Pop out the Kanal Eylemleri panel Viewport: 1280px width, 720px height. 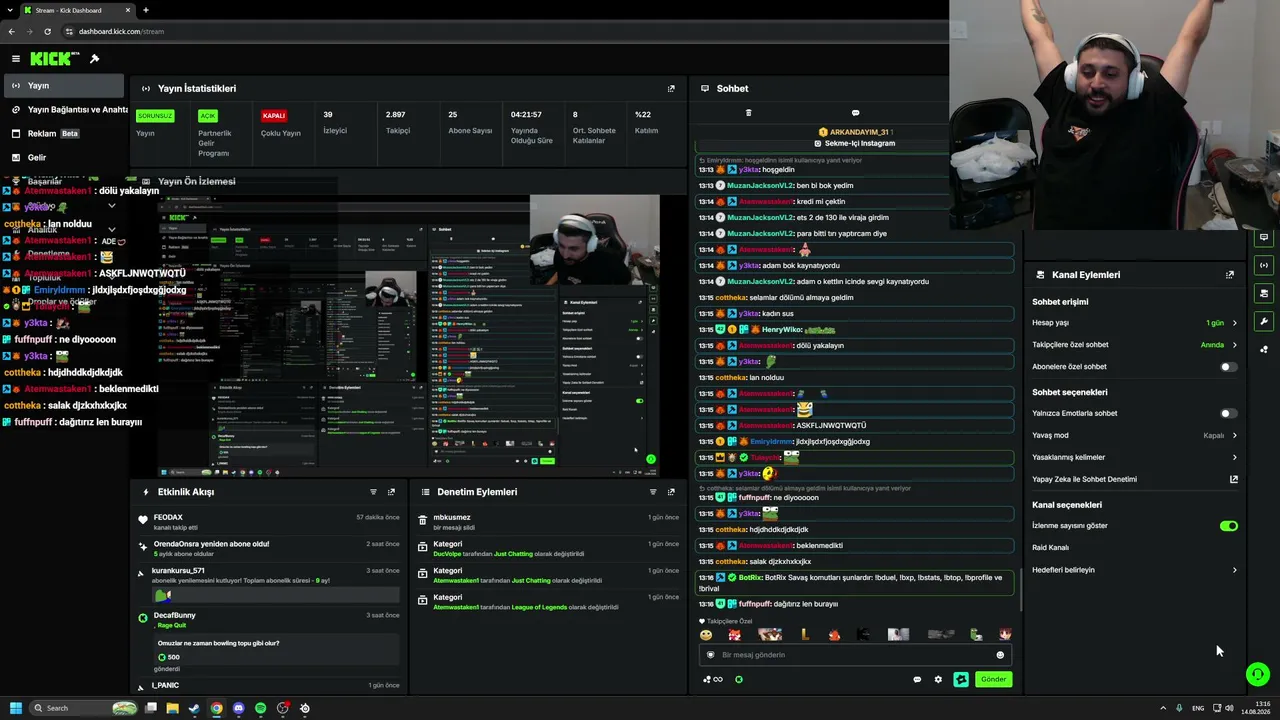(1230, 274)
